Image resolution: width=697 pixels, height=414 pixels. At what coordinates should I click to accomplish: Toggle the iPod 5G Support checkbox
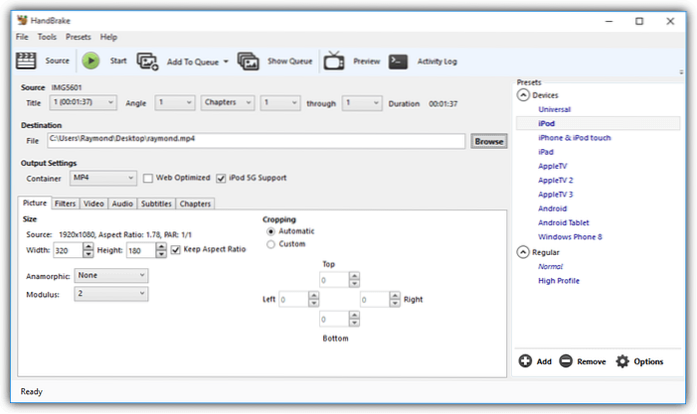click(221, 178)
